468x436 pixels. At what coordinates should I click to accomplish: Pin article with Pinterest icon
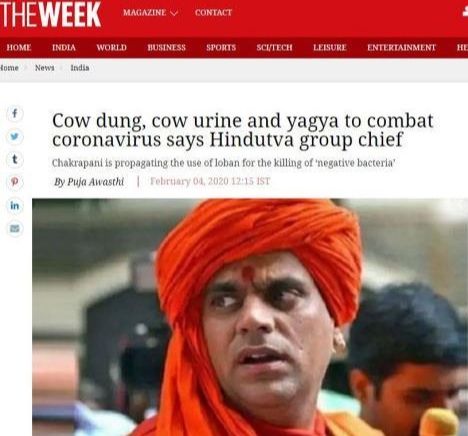(x=15, y=182)
